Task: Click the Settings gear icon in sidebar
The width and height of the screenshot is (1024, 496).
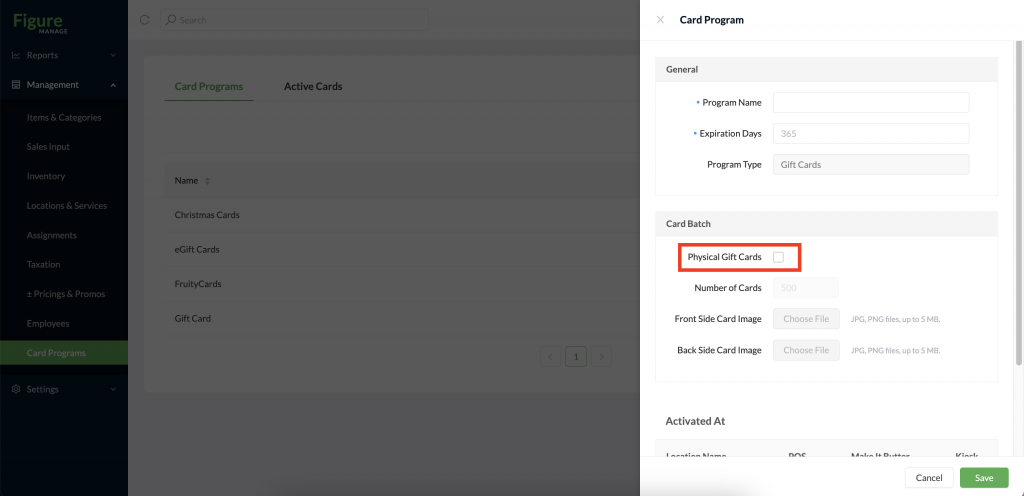Action: (x=16, y=389)
